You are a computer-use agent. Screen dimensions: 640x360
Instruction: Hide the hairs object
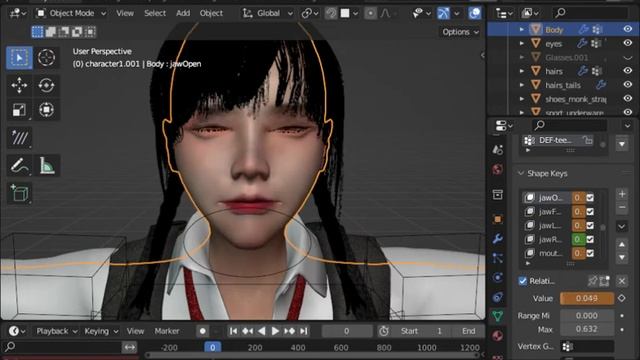tap(627, 71)
